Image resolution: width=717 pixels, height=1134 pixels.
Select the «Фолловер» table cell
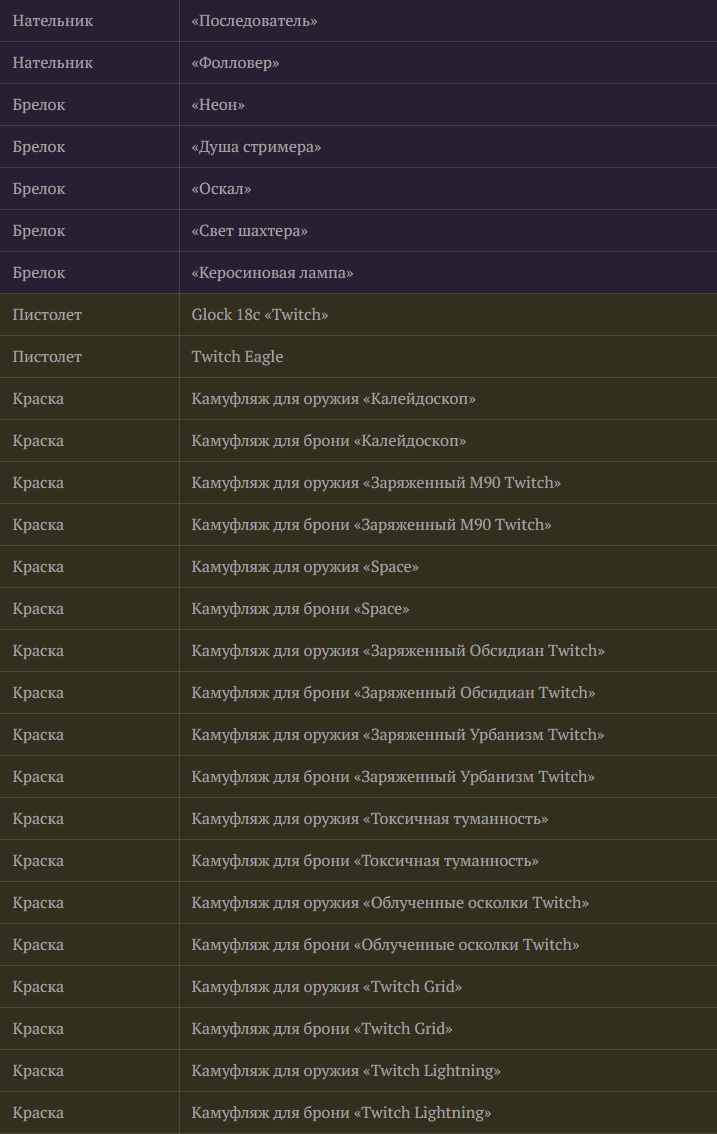pyautogui.click(x=448, y=63)
